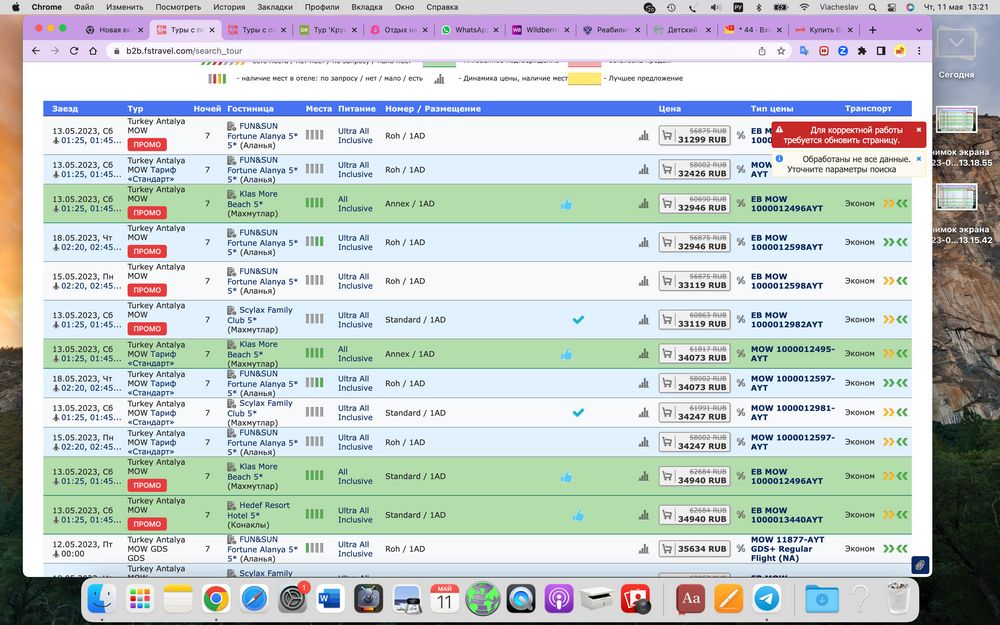This screenshot has width=1000, height=625.
Task: Click the paperclip icon at page bottom right
Action: click(x=918, y=565)
